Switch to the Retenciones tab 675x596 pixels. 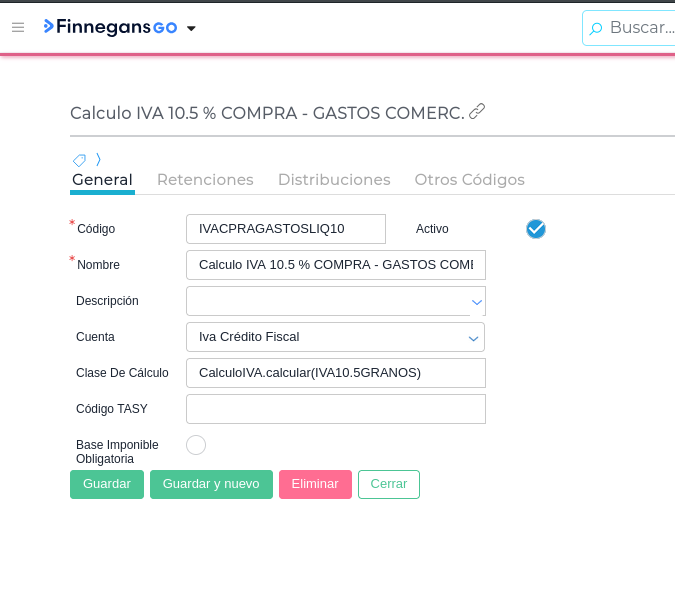pyautogui.click(x=205, y=180)
